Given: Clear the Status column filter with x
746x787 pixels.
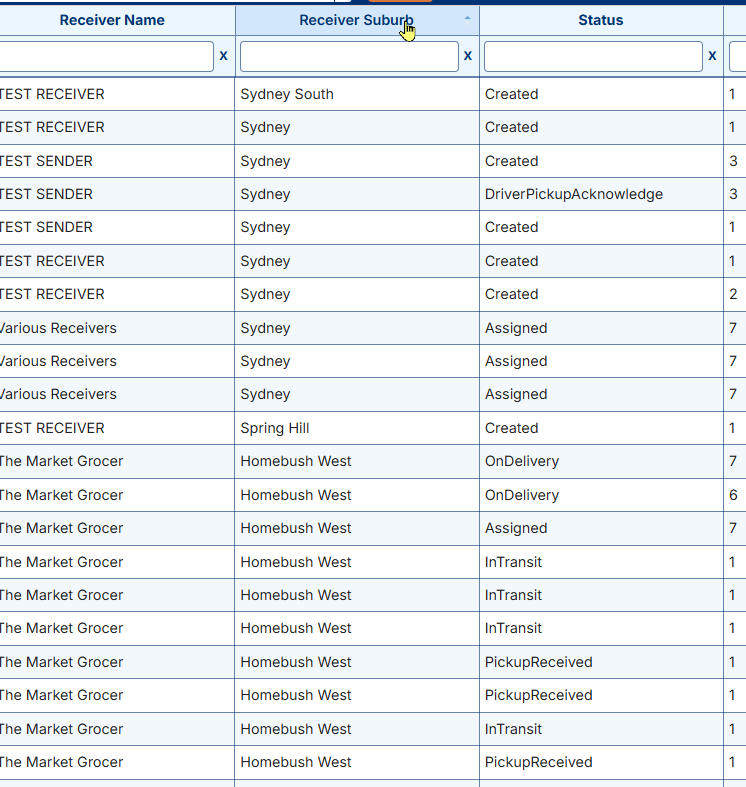Looking at the screenshot, I should [x=712, y=56].
